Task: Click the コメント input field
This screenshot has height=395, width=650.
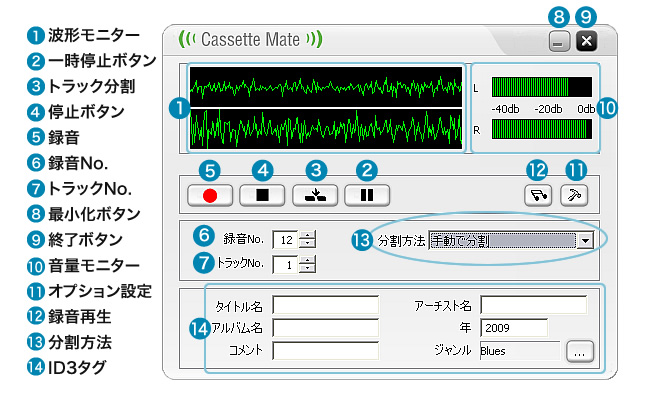Action: [325, 351]
